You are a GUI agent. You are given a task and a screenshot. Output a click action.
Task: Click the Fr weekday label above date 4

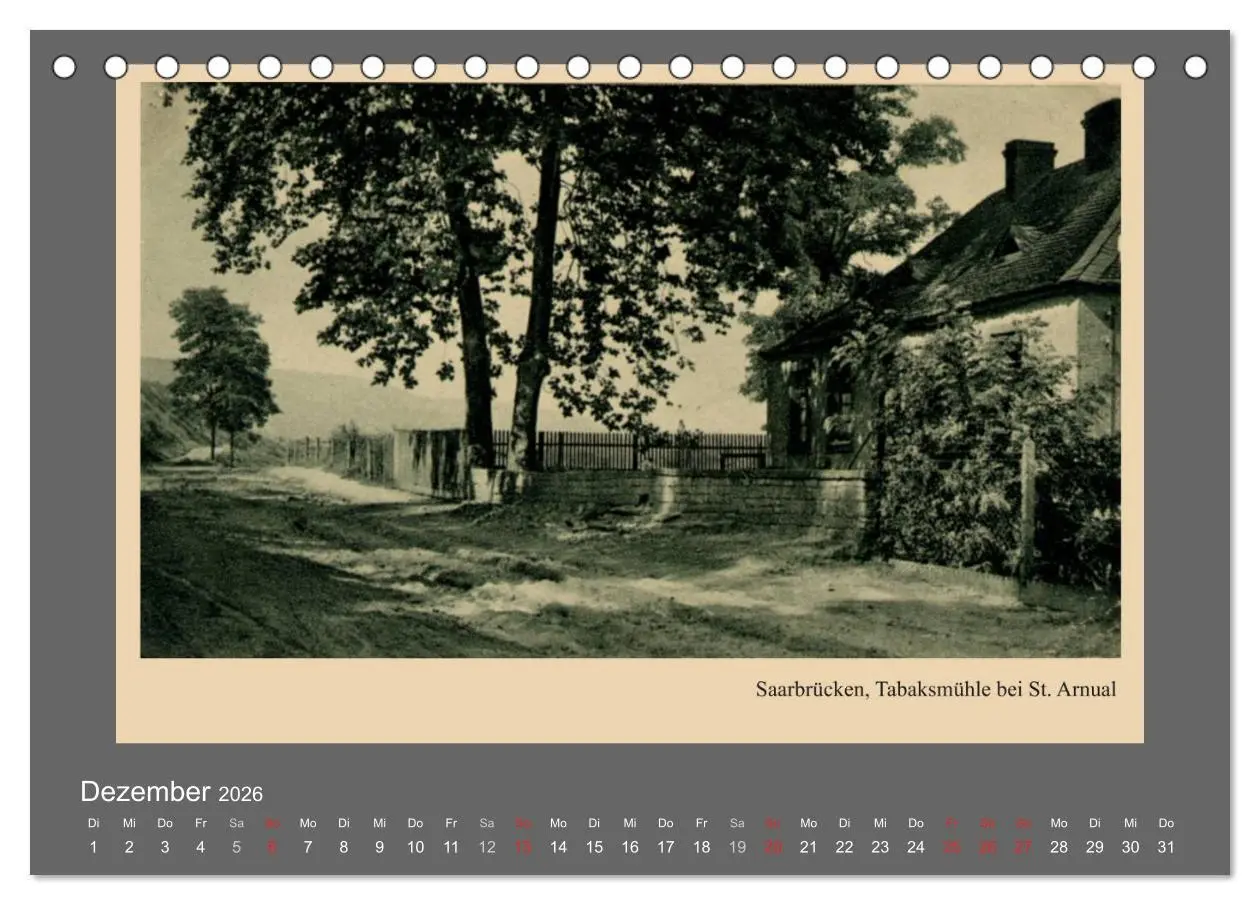click(x=200, y=823)
